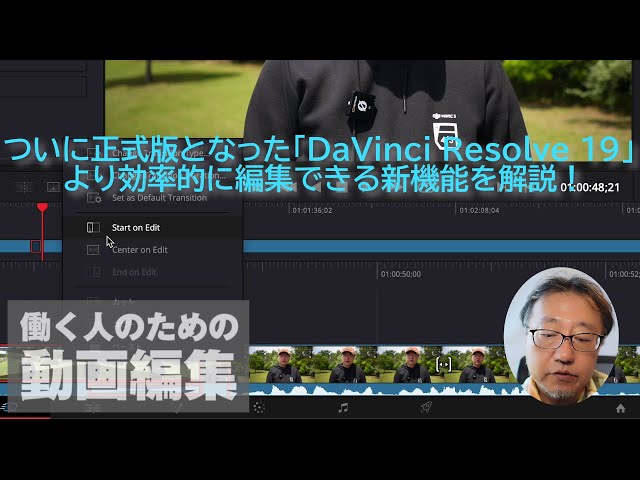The height and width of the screenshot is (480, 640).
Task: Select Start on Edit menu entry
Action: click(x=136, y=228)
